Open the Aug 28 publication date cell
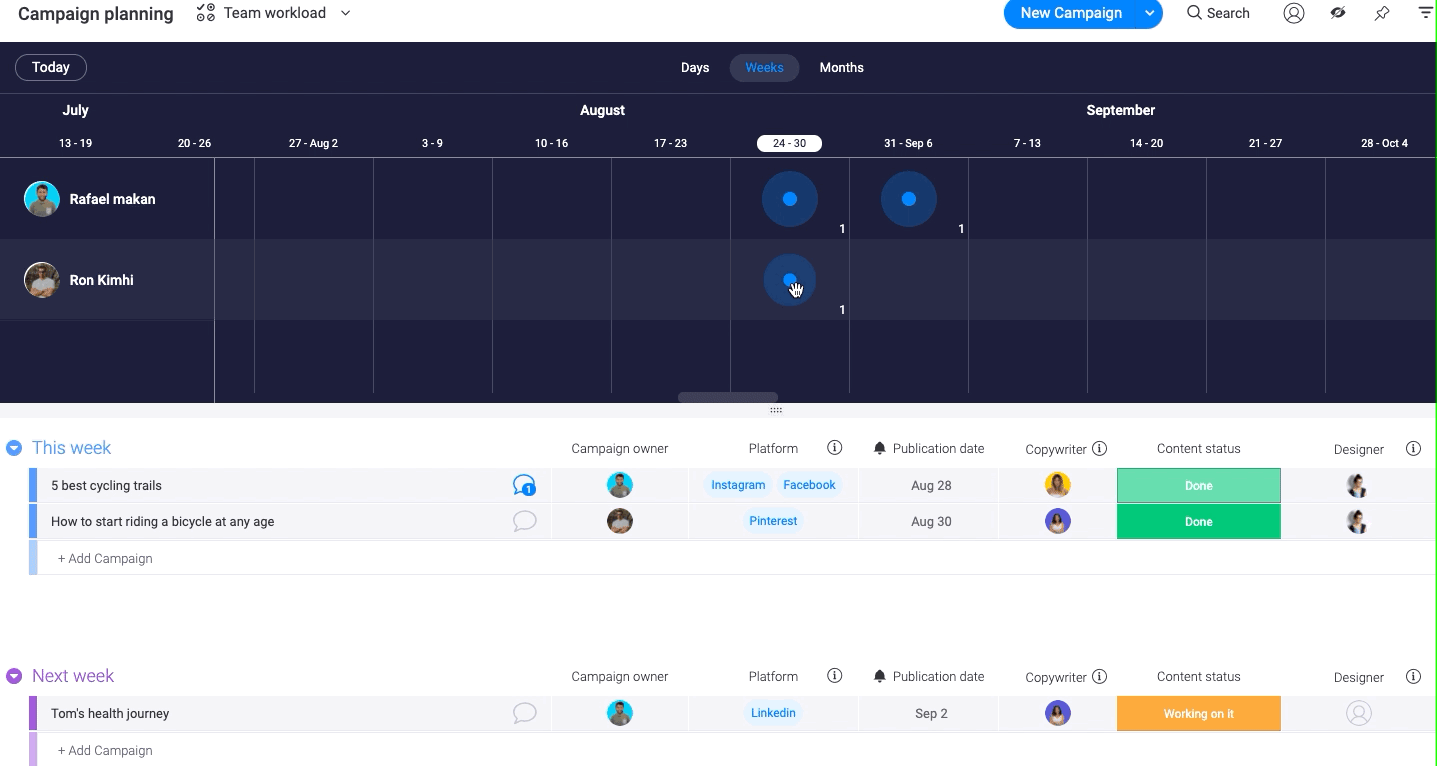 point(931,485)
